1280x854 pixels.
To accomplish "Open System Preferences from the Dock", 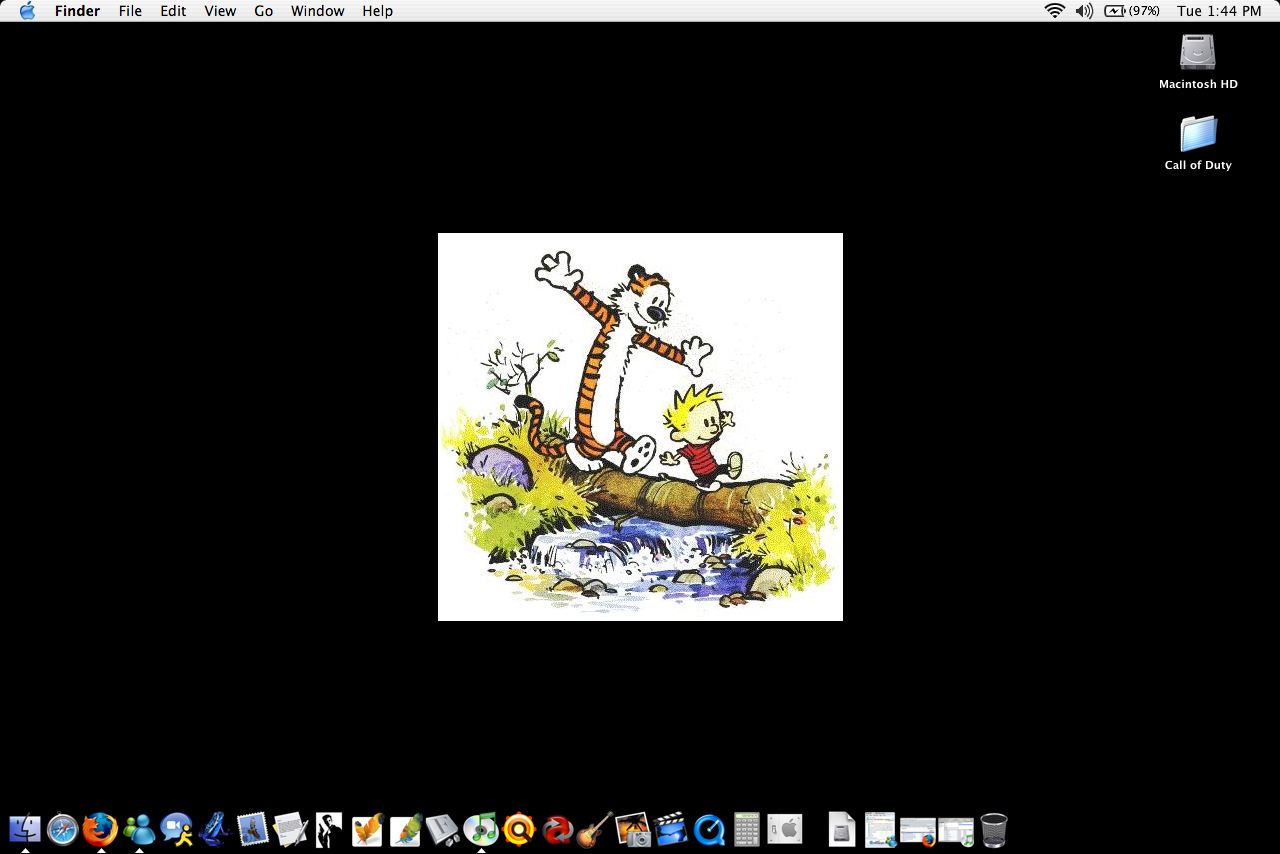I will 785,829.
